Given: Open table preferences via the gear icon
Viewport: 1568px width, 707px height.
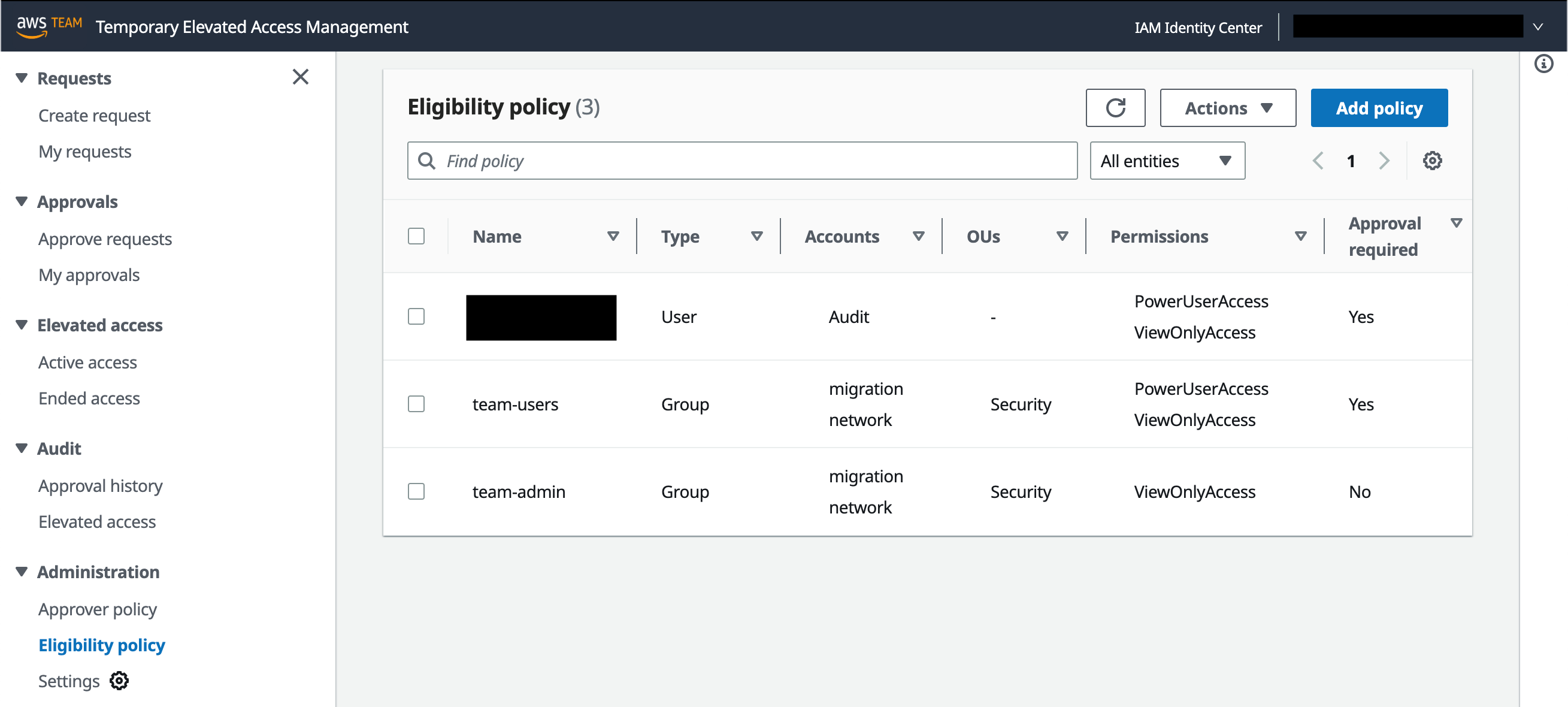Looking at the screenshot, I should coord(1433,160).
